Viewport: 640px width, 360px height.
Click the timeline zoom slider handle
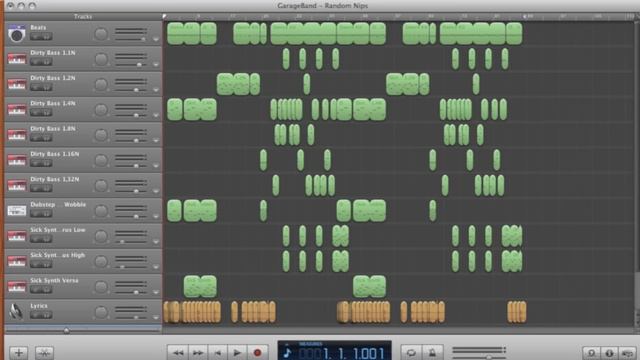click(x=66, y=330)
